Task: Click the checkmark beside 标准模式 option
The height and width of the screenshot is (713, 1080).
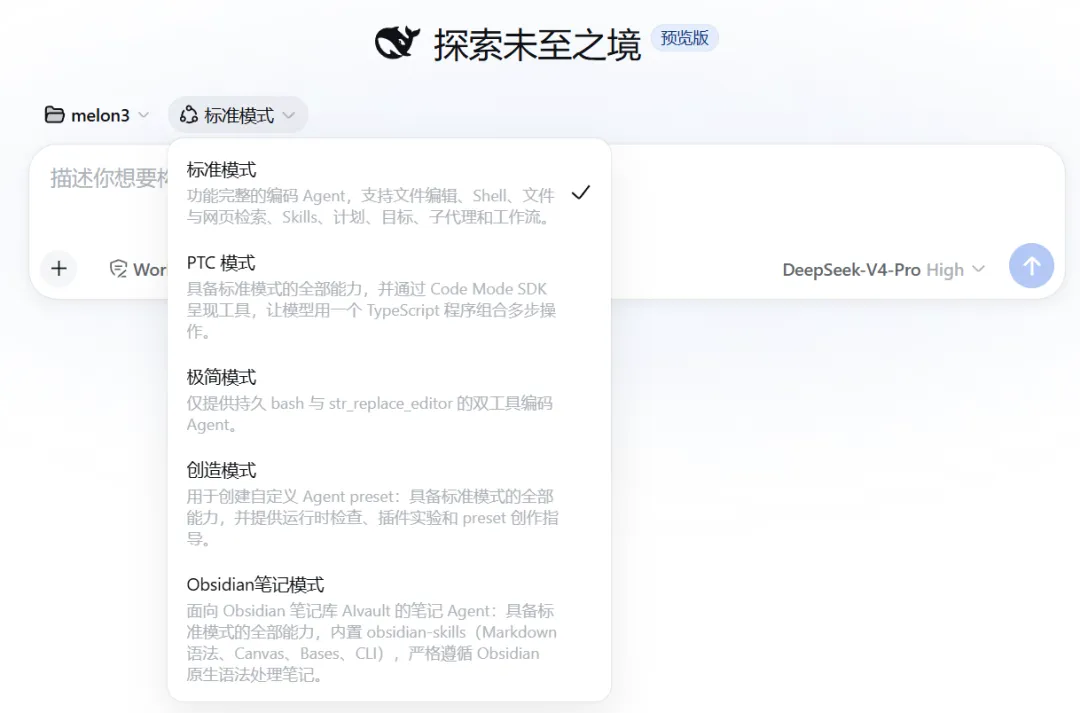Action: [581, 193]
